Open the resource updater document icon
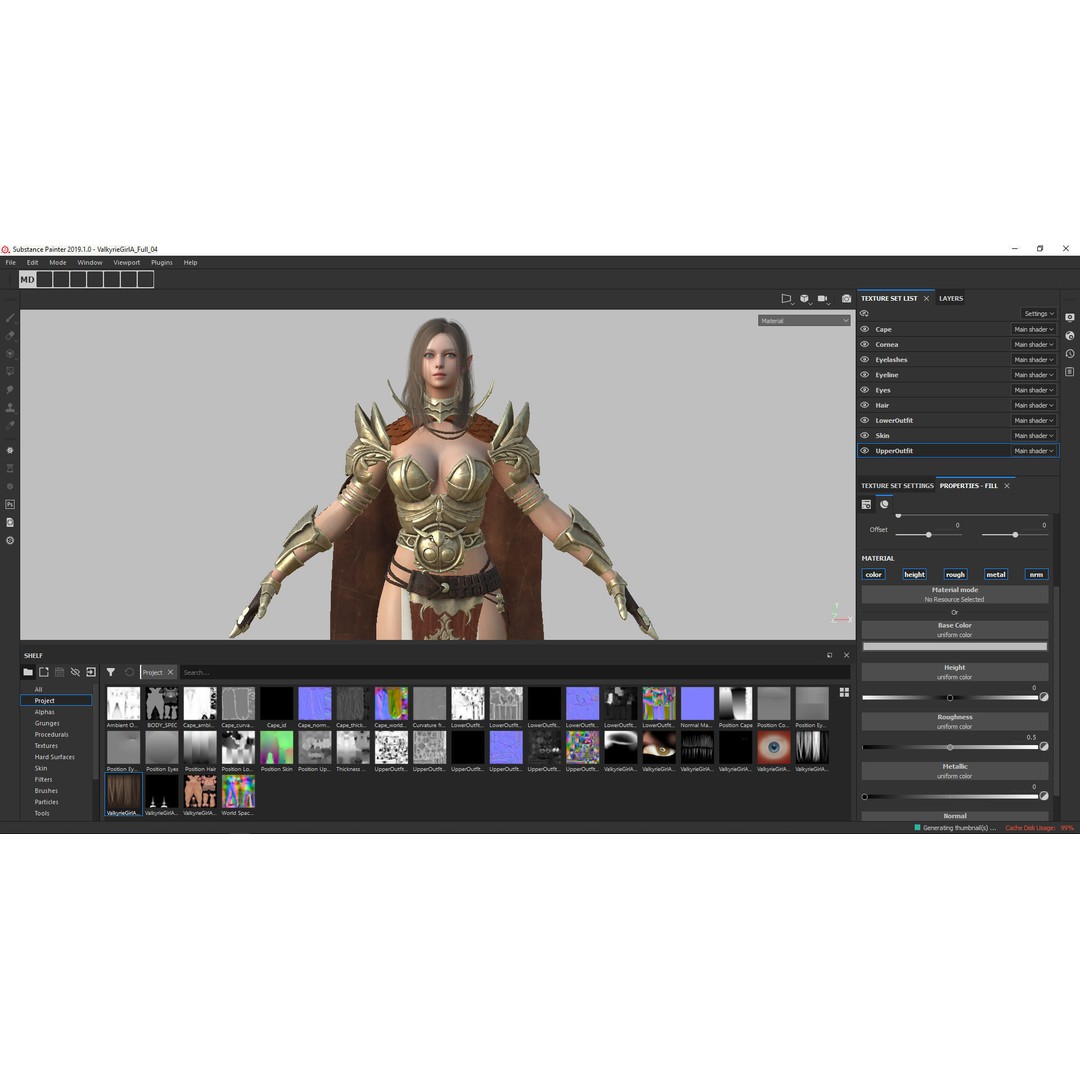This screenshot has height=1080, width=1080. click(10, 522)
